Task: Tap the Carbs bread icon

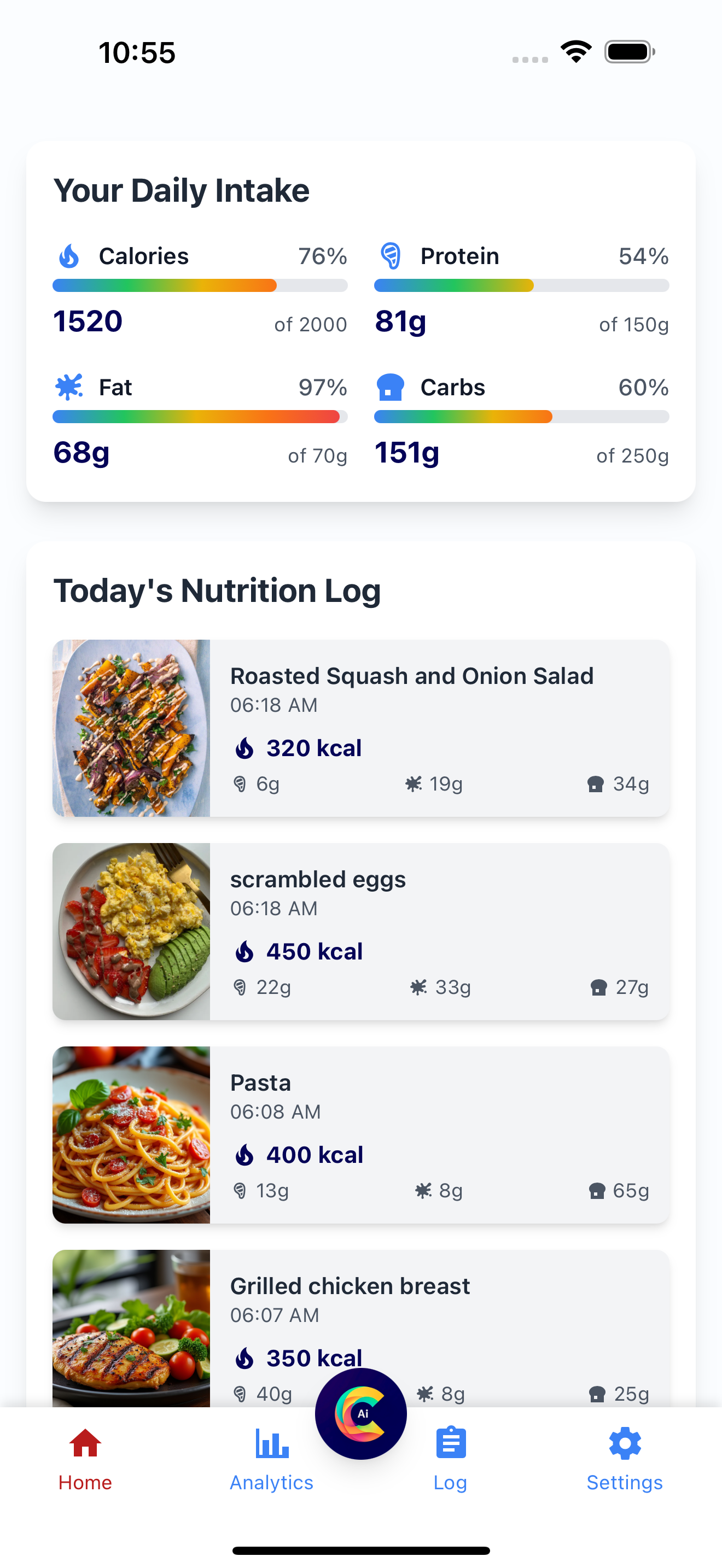Action: tap(391, 387)
